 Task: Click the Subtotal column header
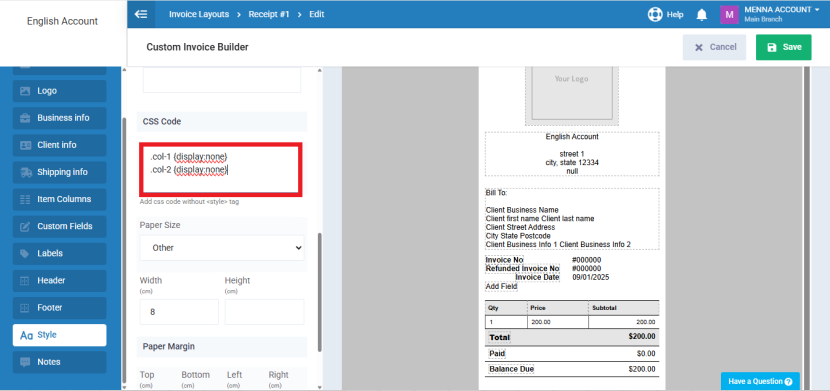coord(624,308)
